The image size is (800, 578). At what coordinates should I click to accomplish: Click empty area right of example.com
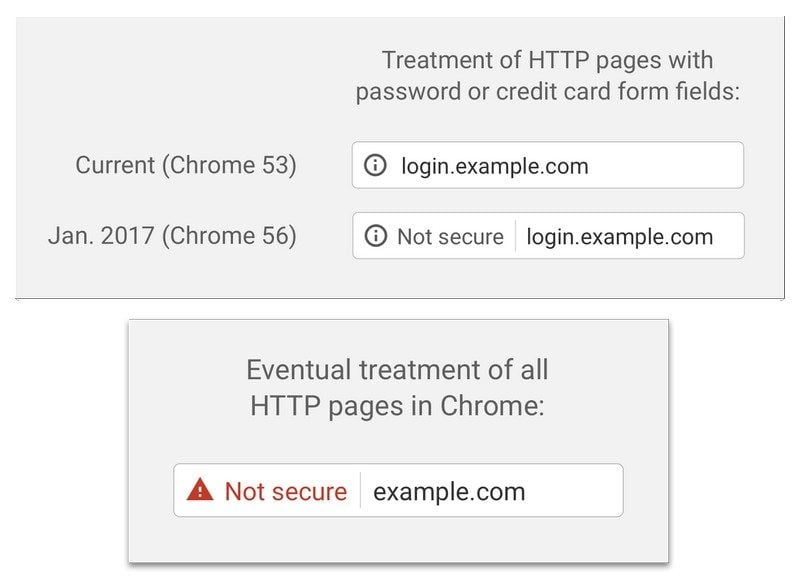[x=574, y=490]
